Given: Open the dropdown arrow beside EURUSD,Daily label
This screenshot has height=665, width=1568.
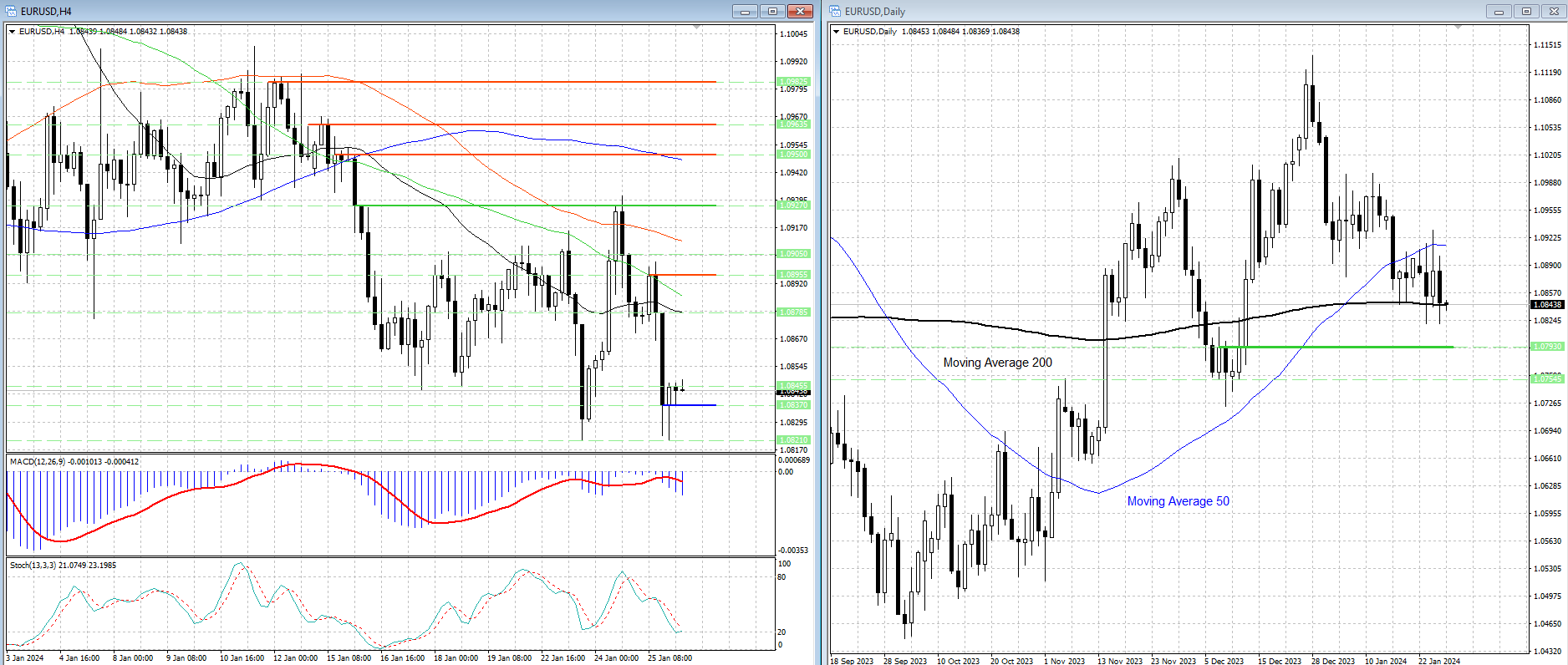Looking at the screenshot, I should (x=837, y=32).
